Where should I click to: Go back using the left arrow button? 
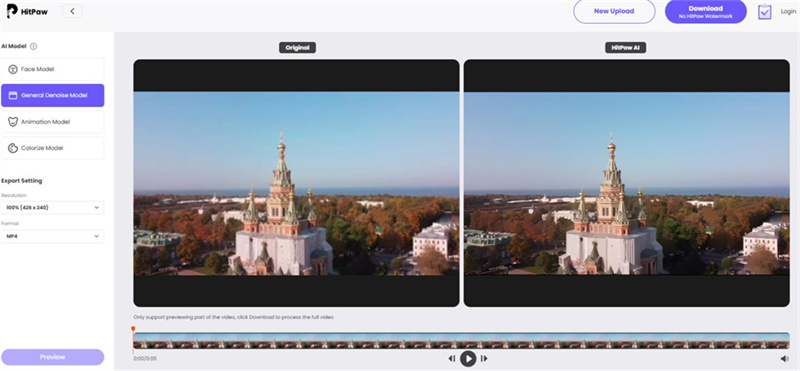coord(72,11)
